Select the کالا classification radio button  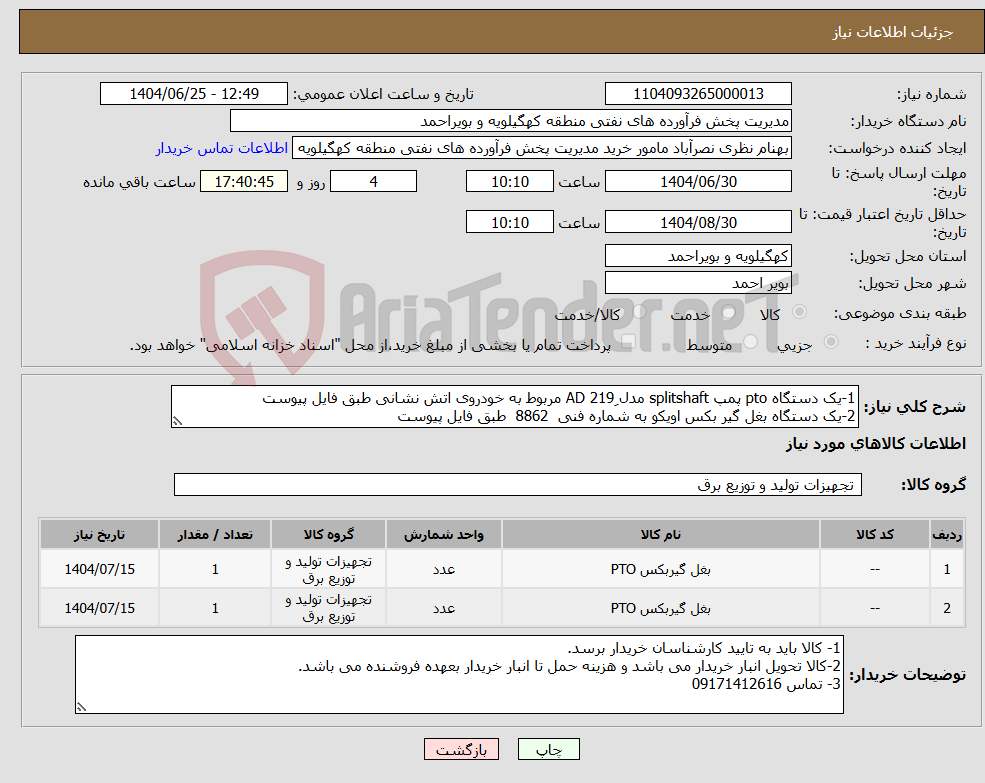800,312
